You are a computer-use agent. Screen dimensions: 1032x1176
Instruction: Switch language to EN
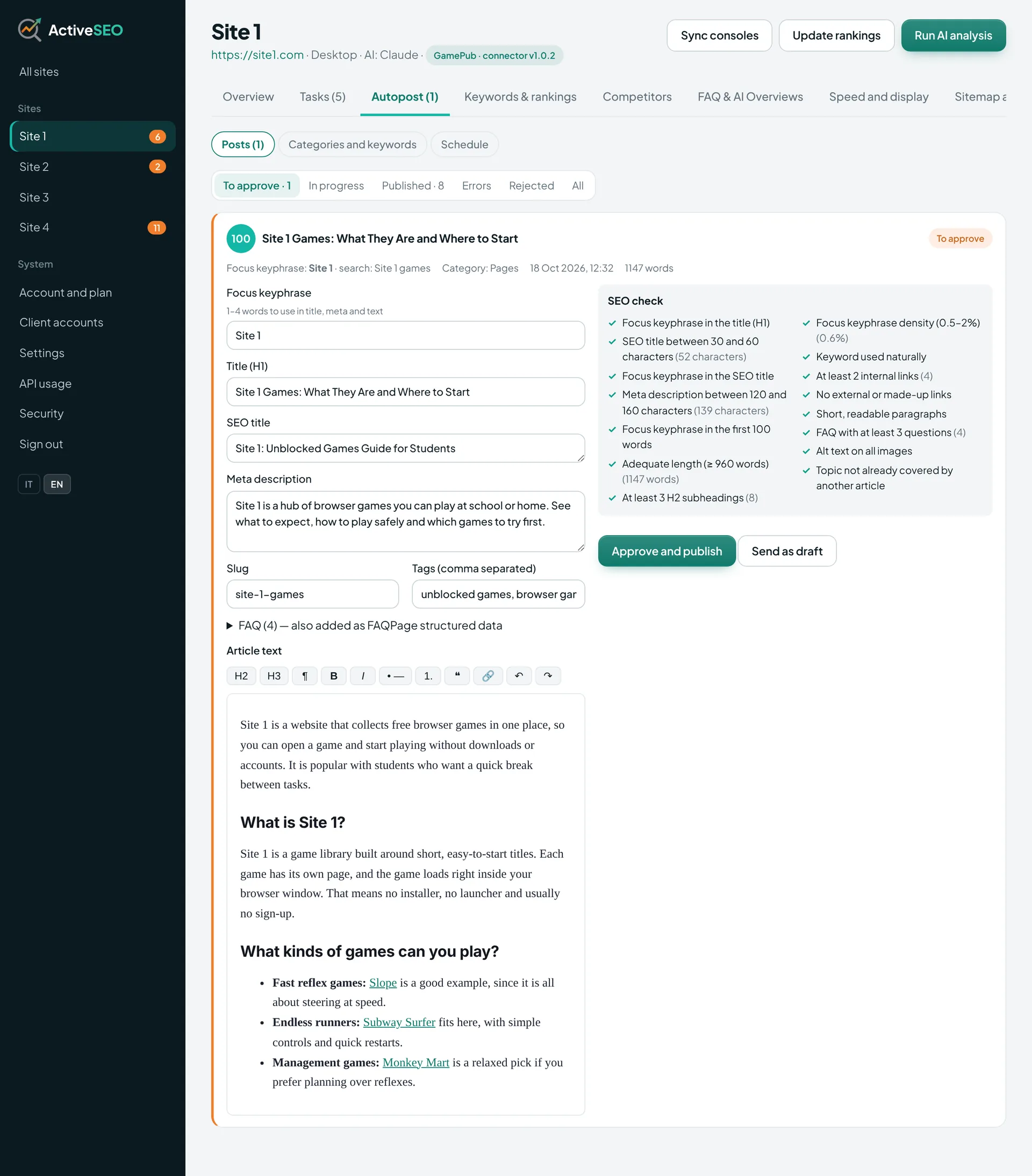57,484
